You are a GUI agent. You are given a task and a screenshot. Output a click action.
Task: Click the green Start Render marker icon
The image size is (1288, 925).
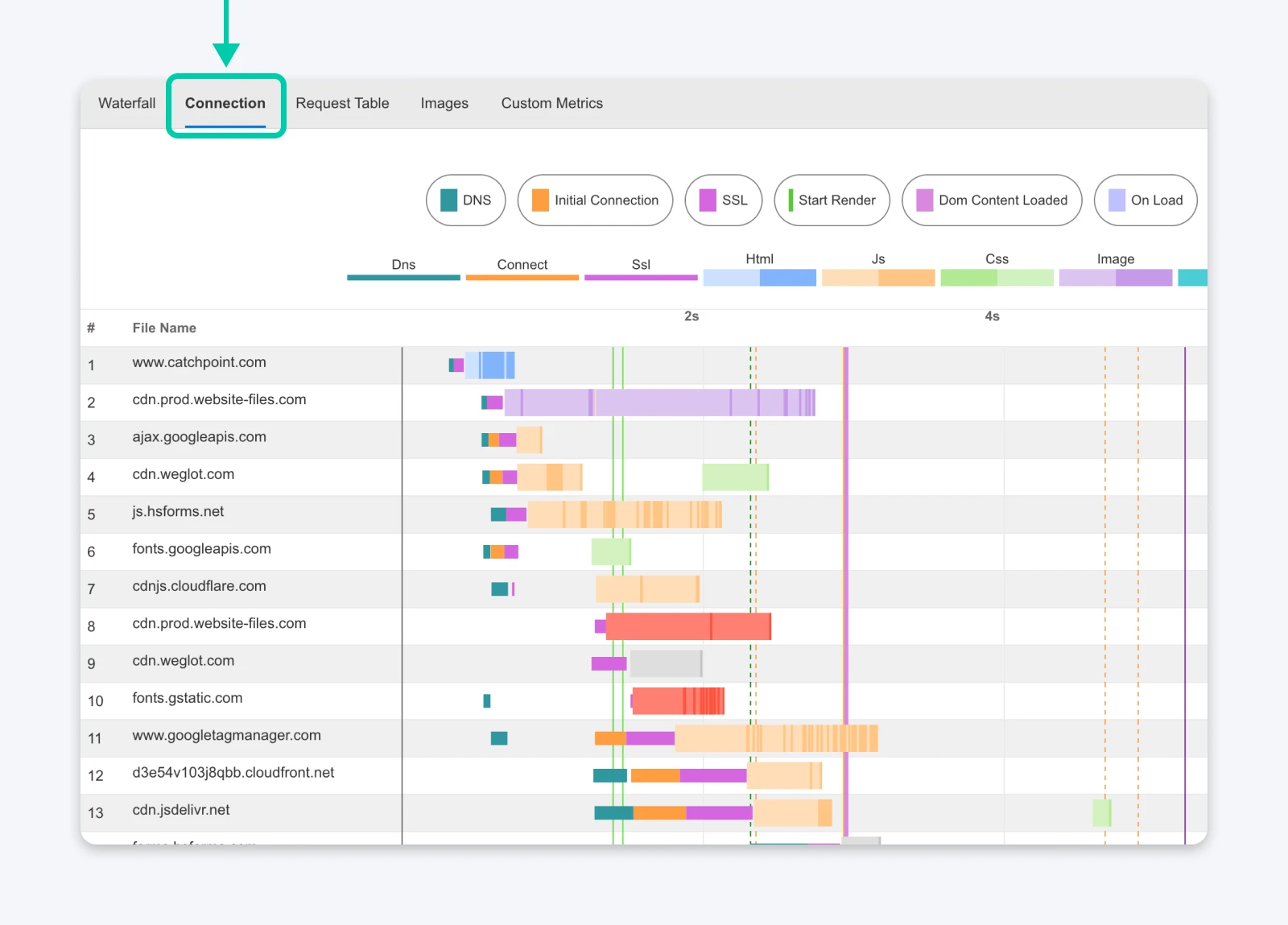(x=791, y=200)
